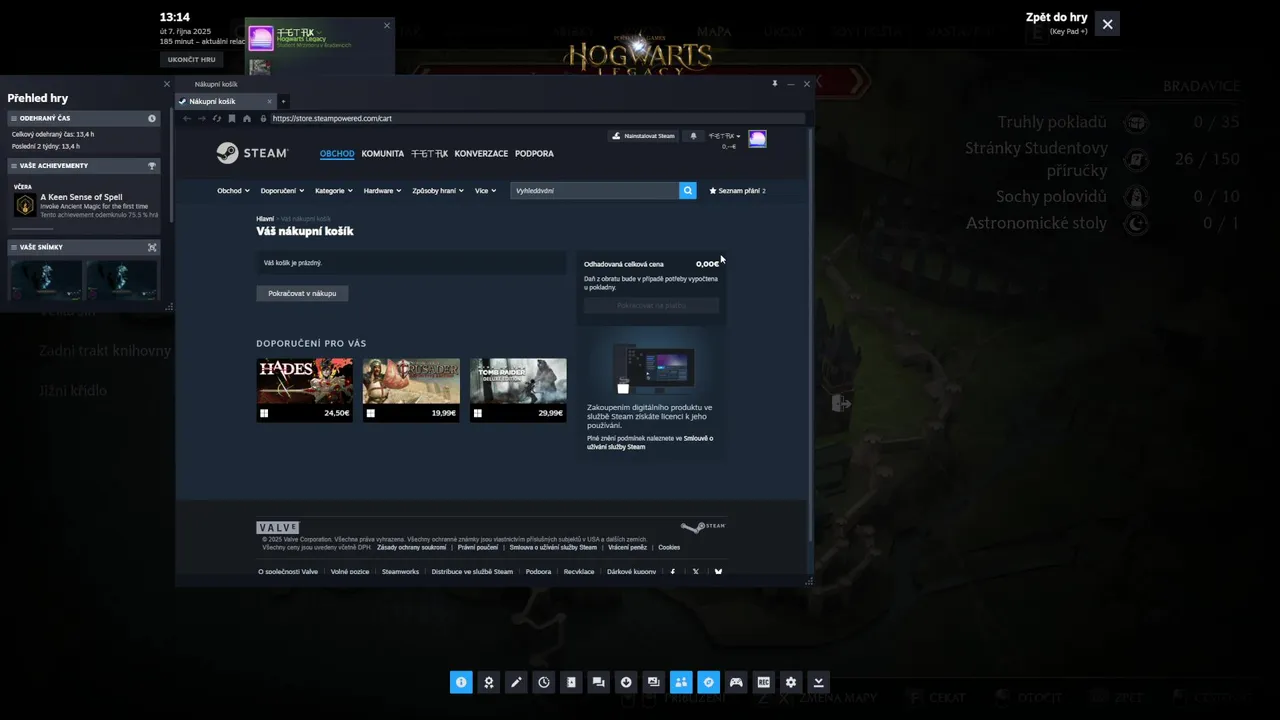Open Vrácení peněz footer link
The height and width of the screenshot is (720, 1280).
coord(628,547)
